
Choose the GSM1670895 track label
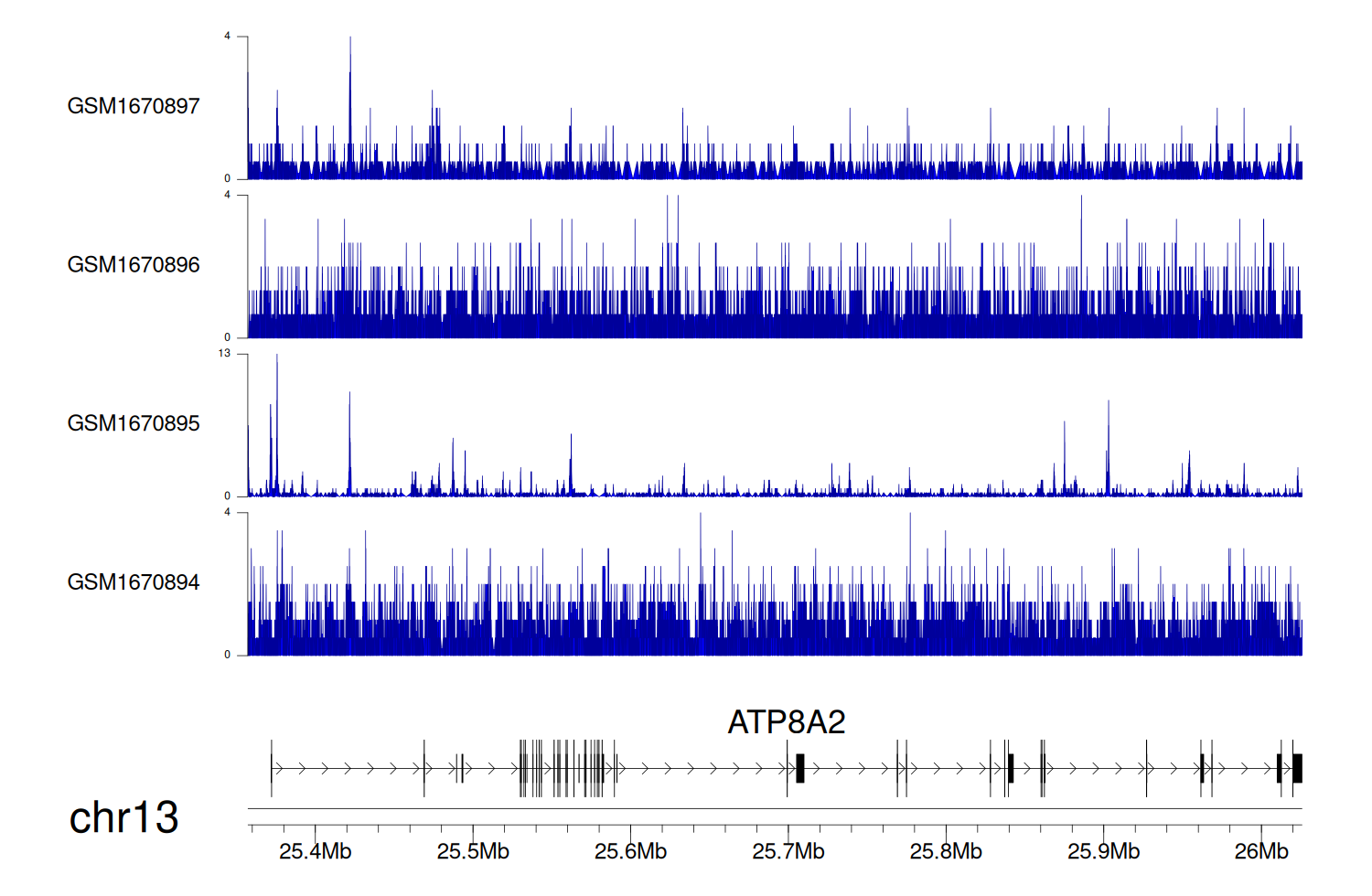pyautogui.click(x=134, y=423)
